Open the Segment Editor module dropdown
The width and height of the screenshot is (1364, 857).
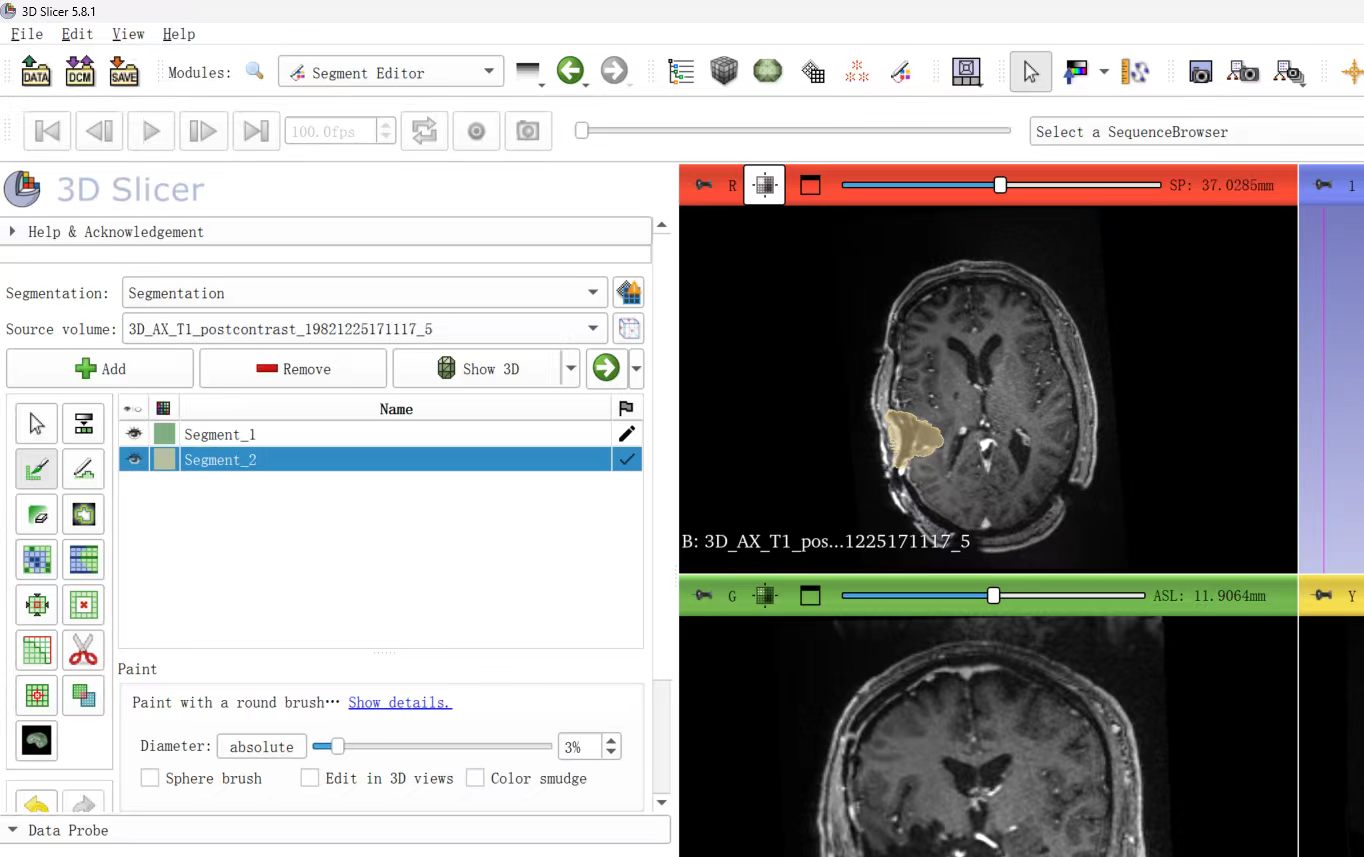coord(391,72)
